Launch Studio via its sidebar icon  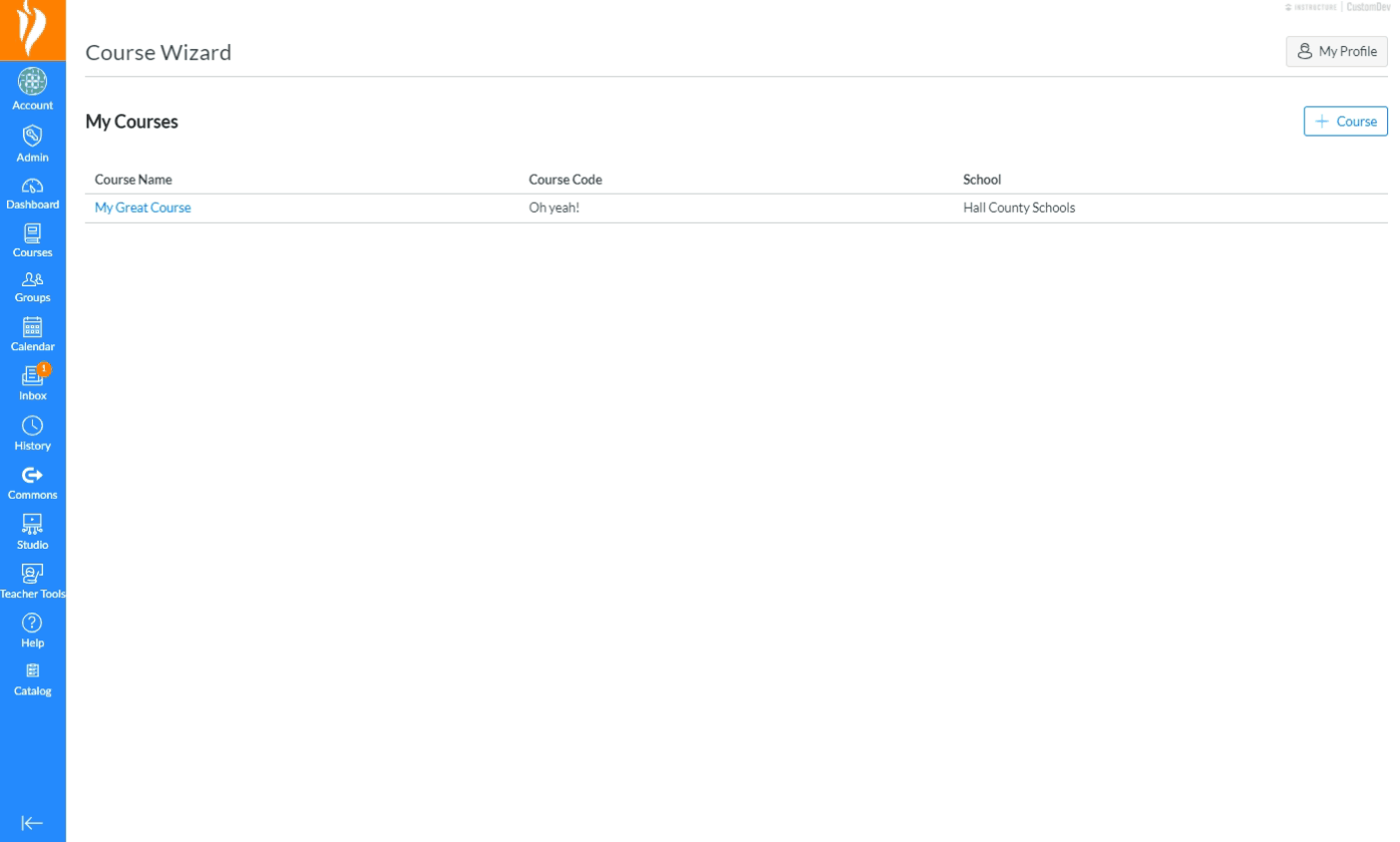click(33, 527)
